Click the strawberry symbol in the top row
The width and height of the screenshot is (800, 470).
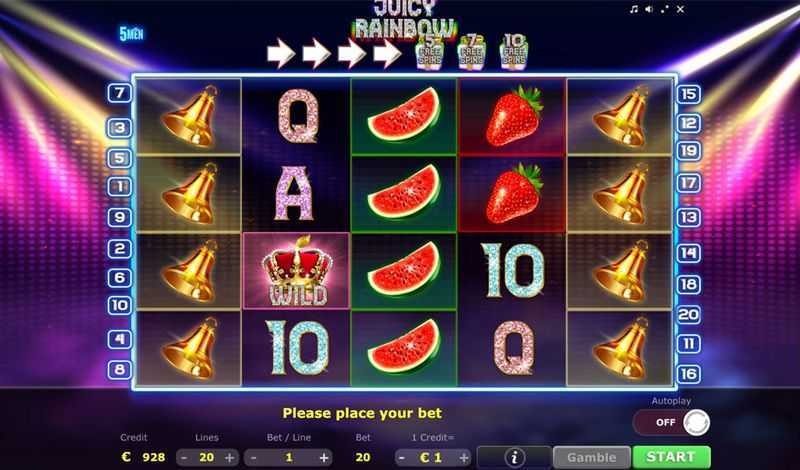(513, 116)
